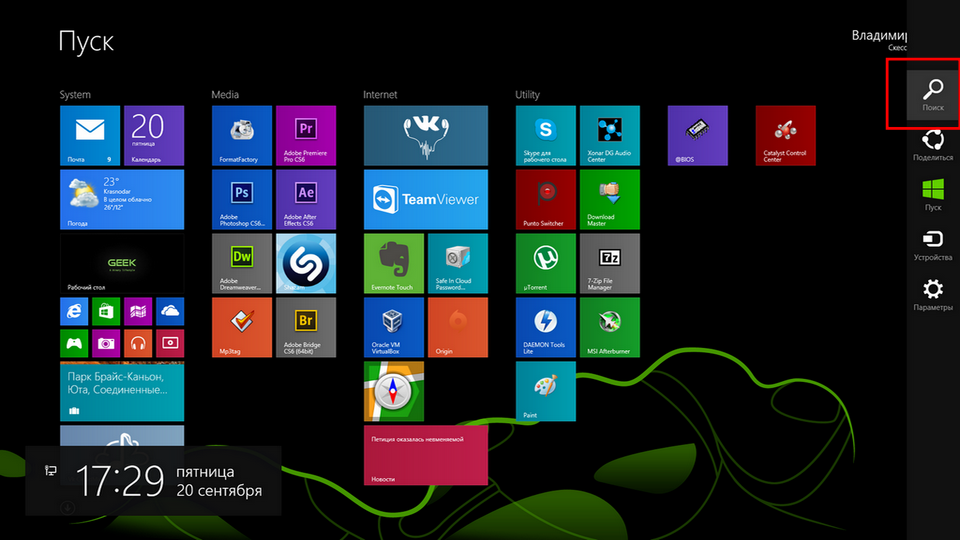Open the Поделиться share charm

coord(933,145)
